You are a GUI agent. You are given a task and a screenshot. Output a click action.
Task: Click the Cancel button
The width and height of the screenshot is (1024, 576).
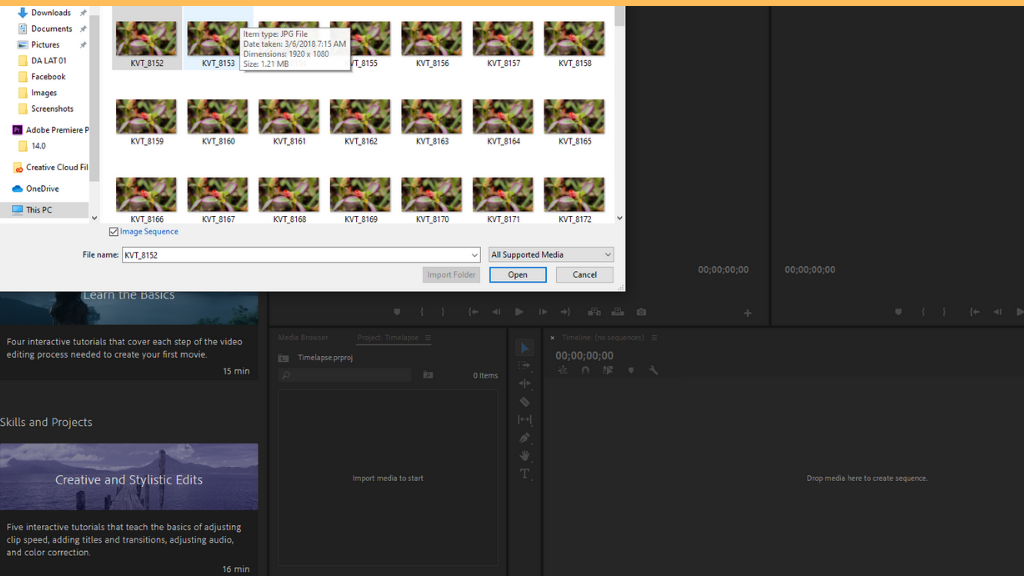584,275
